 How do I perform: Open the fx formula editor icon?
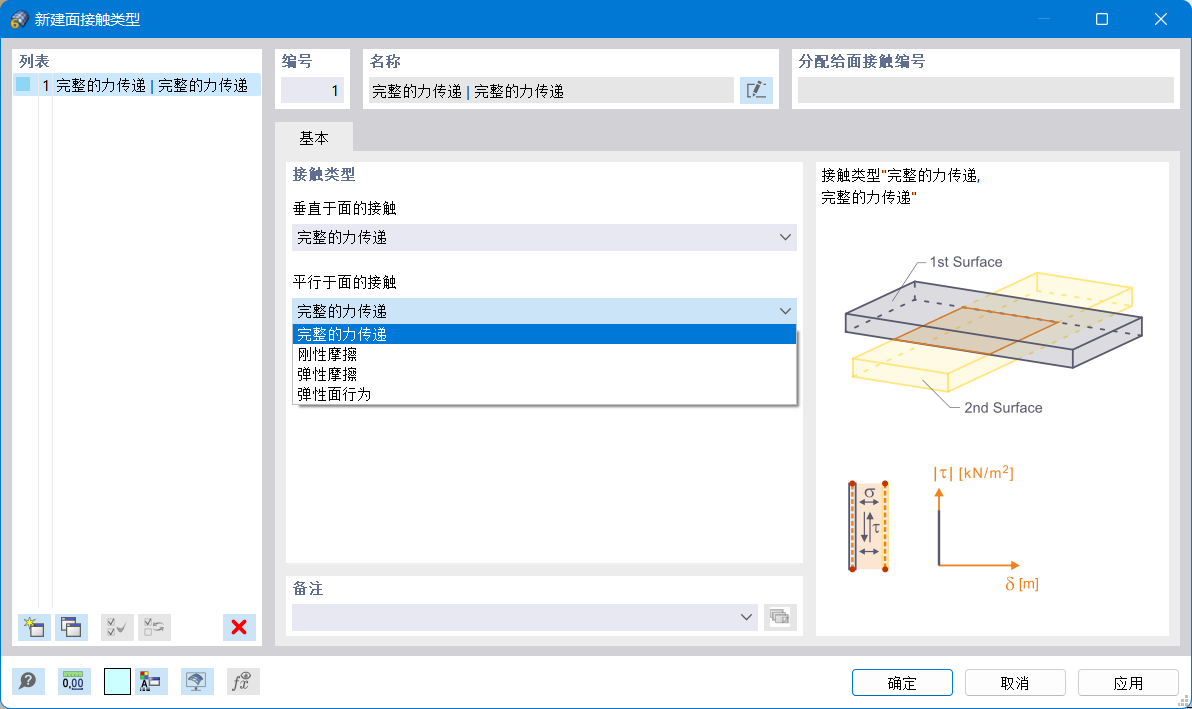[x=241, y=681]
